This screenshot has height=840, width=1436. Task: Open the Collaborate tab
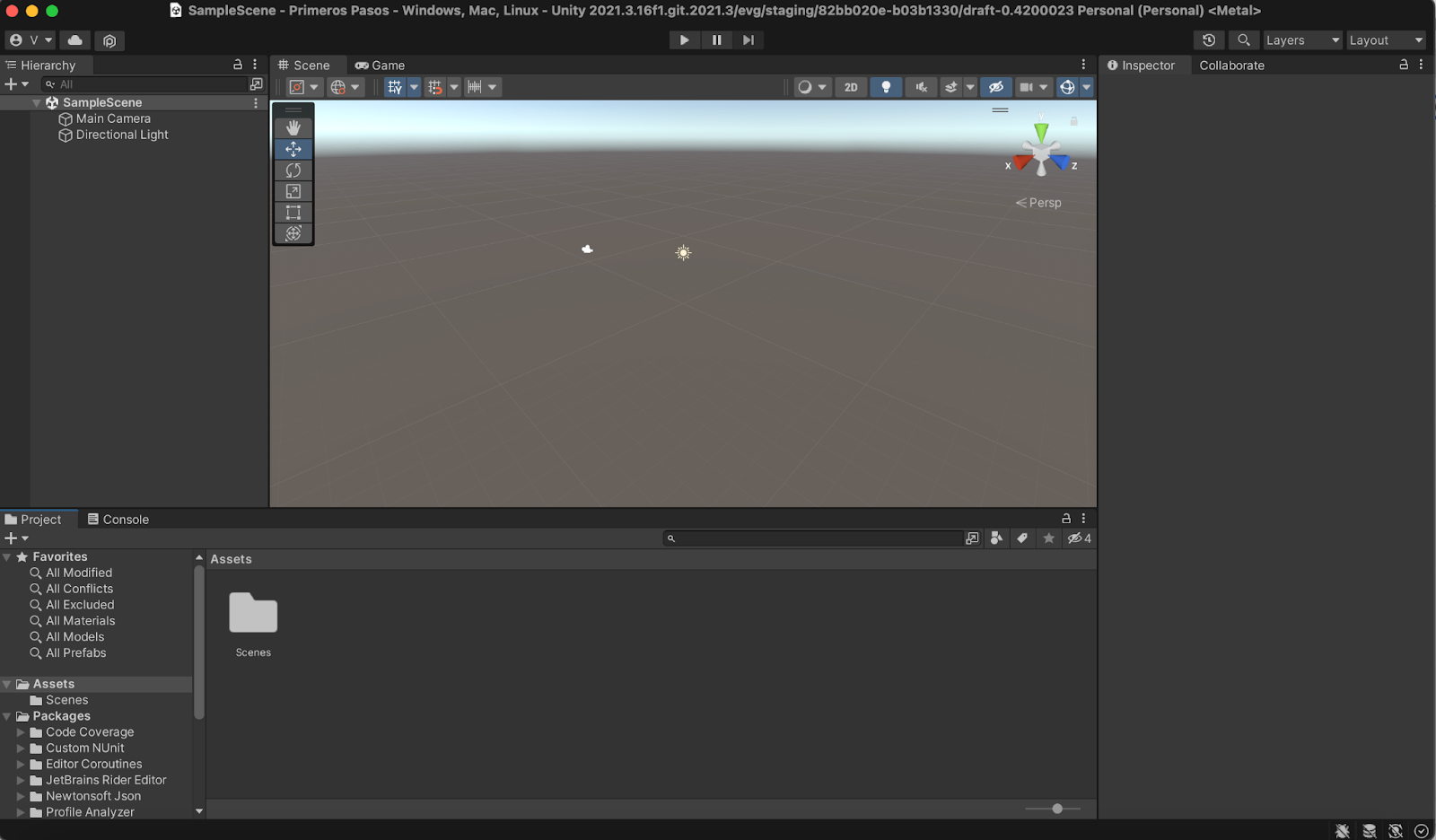pos(1231,66)
